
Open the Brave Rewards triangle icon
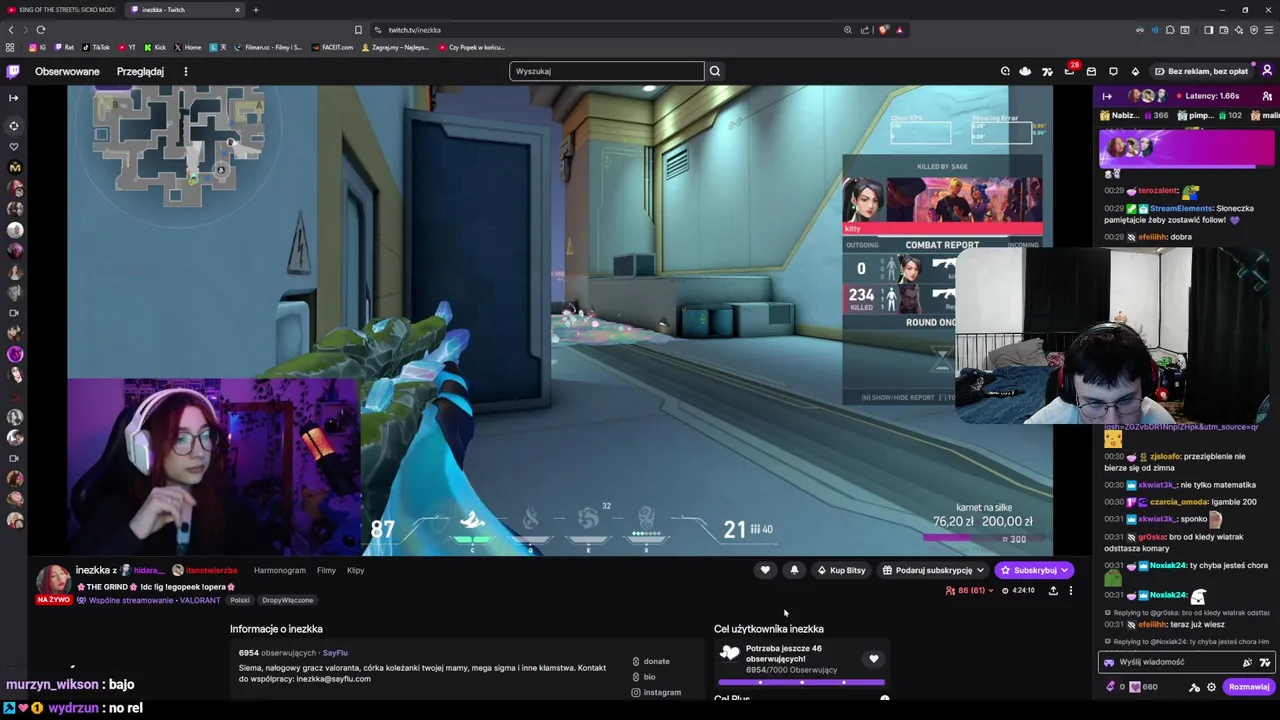point(899,30)
